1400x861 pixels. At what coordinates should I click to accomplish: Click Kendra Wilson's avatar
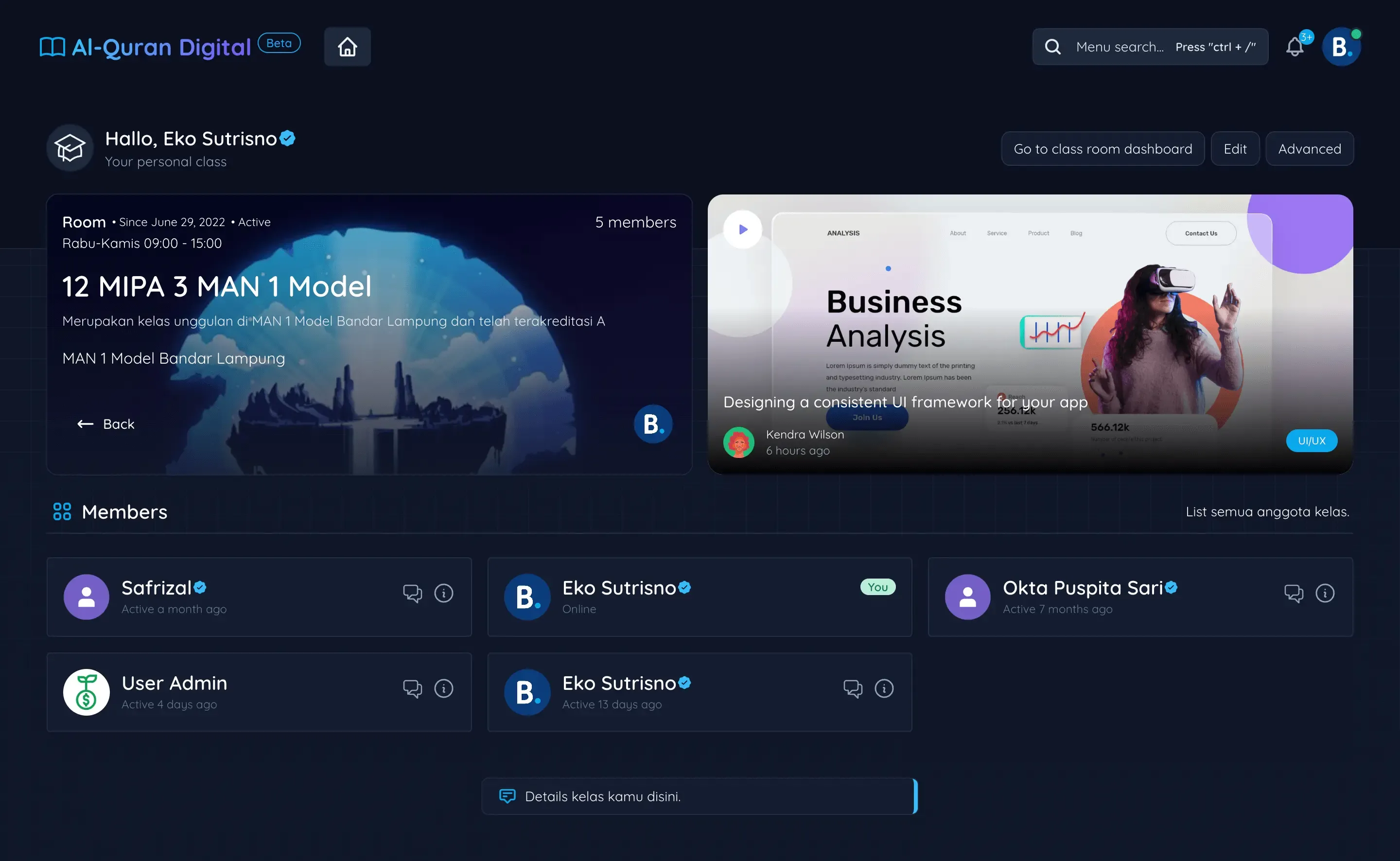pyautogui.click(x=738, y=442)
